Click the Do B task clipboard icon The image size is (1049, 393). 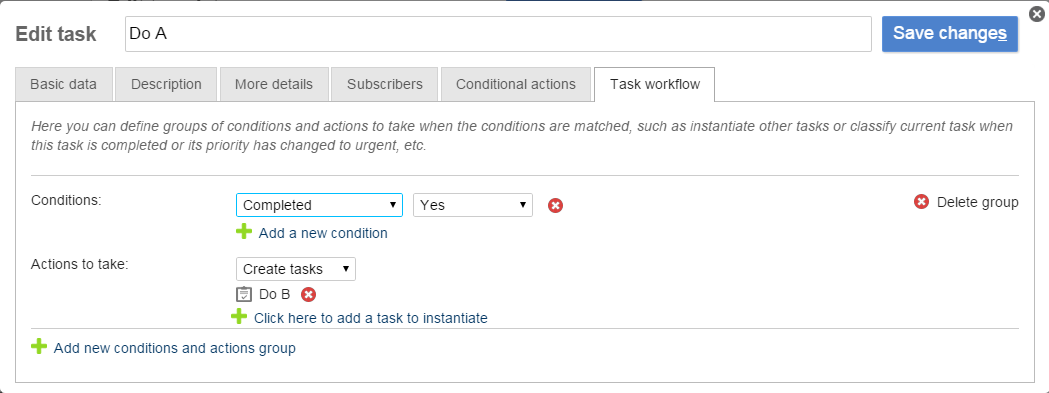[x=244, y=295]
